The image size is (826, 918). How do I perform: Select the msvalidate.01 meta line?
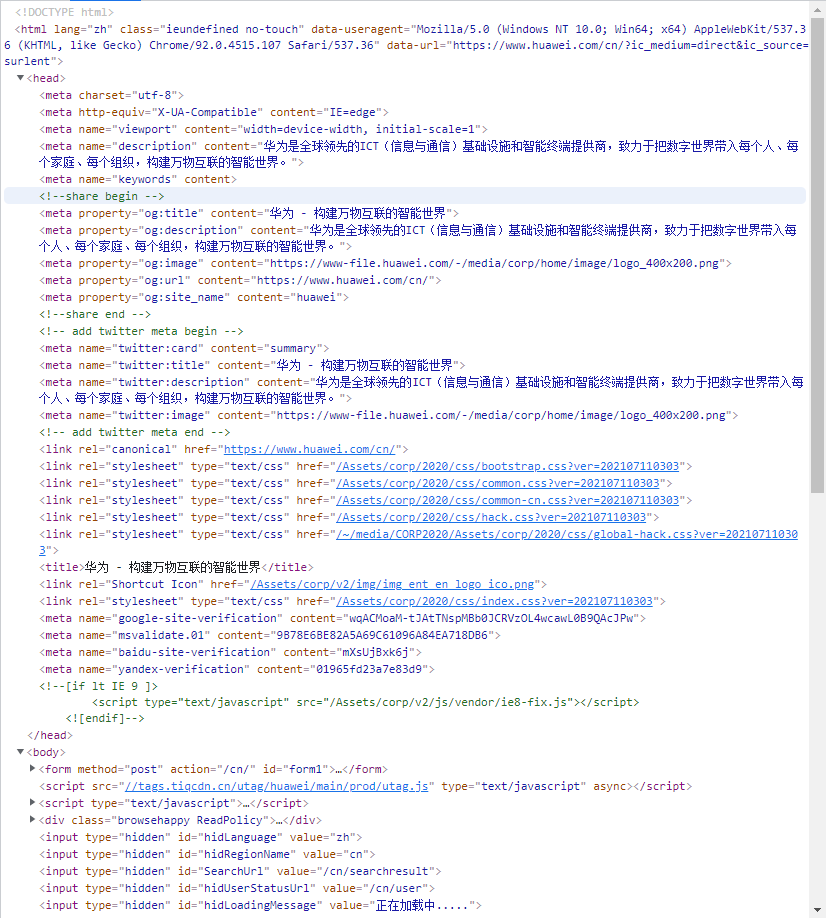[270, 635]
